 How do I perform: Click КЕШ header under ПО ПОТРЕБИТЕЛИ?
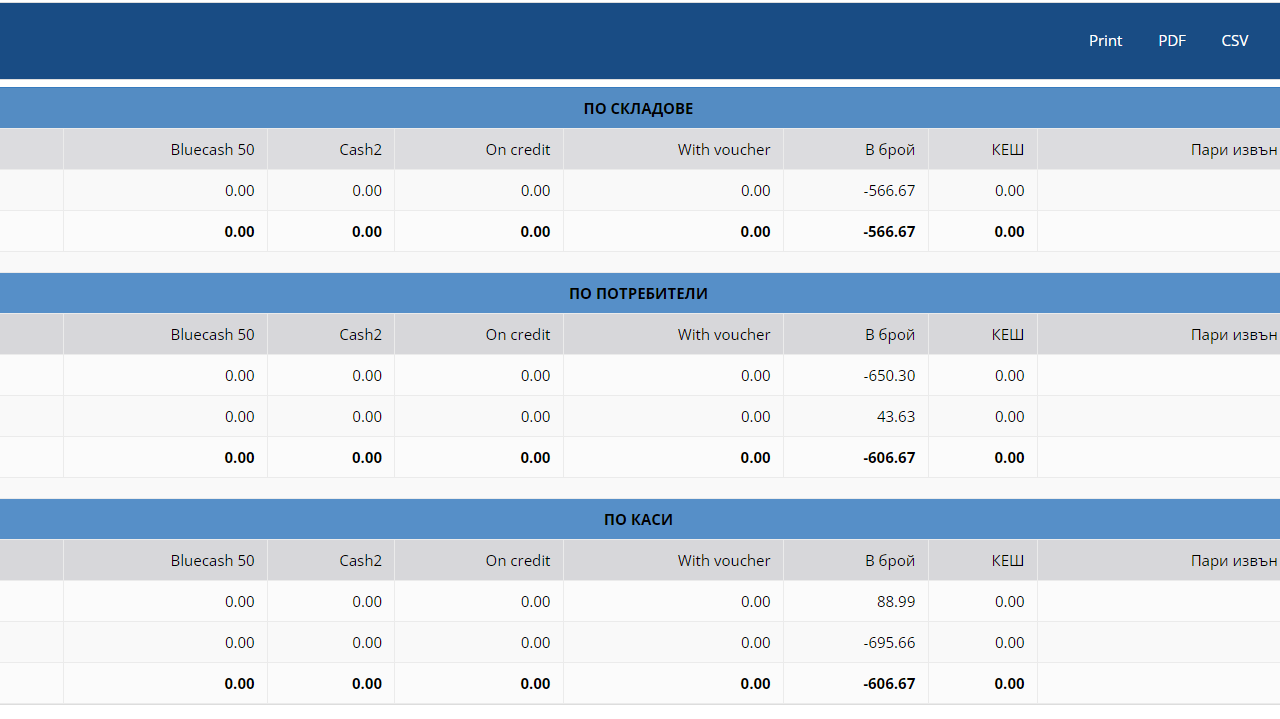(x=1008, y=335)
